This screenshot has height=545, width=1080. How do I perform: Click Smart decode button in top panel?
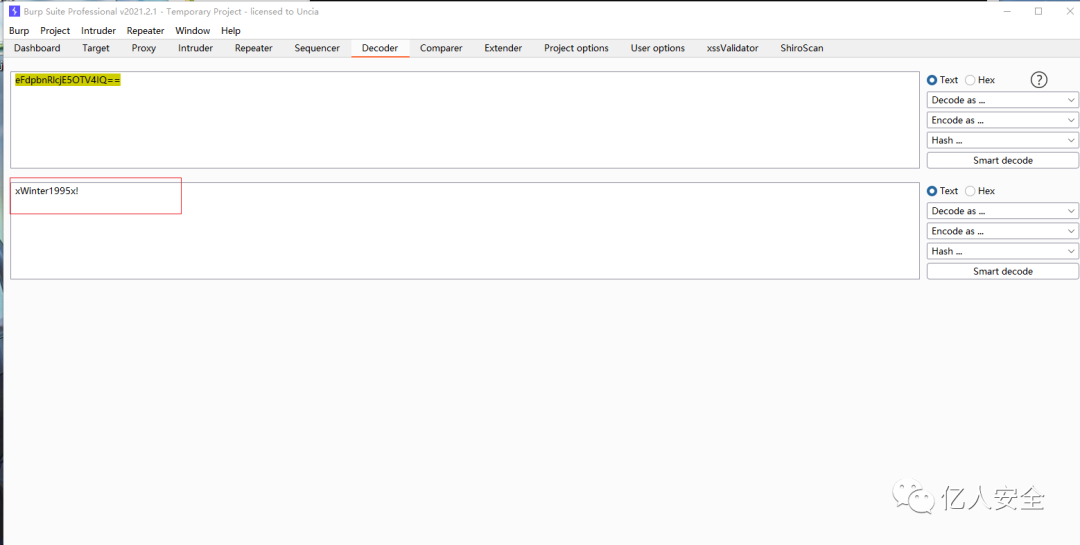[1002, 160]
